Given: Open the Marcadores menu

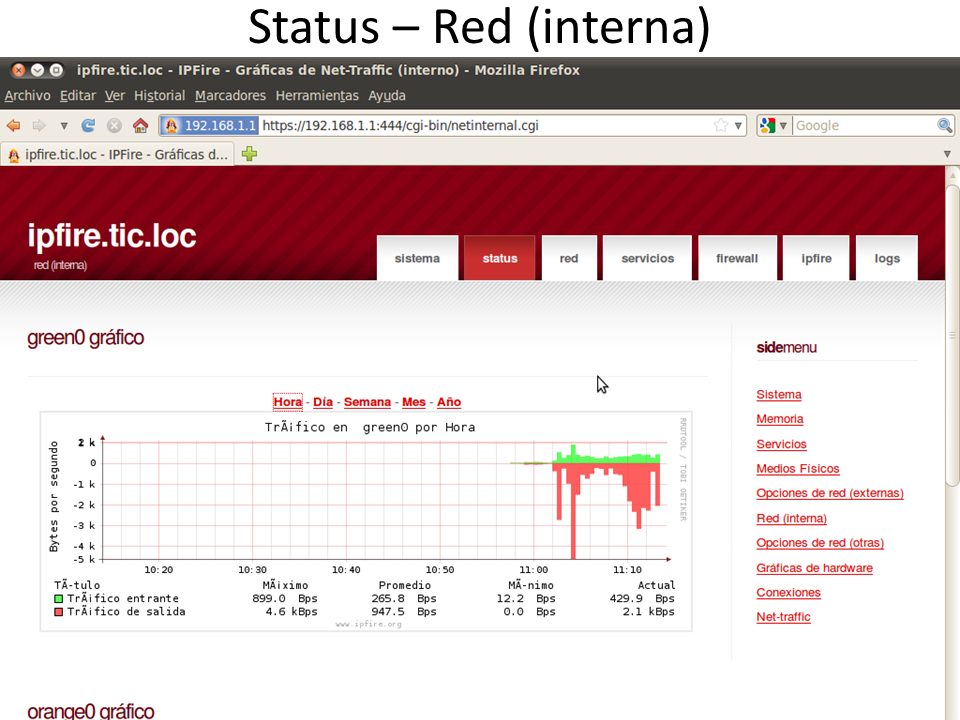Looking at the screenshot, I should point(230,96).
